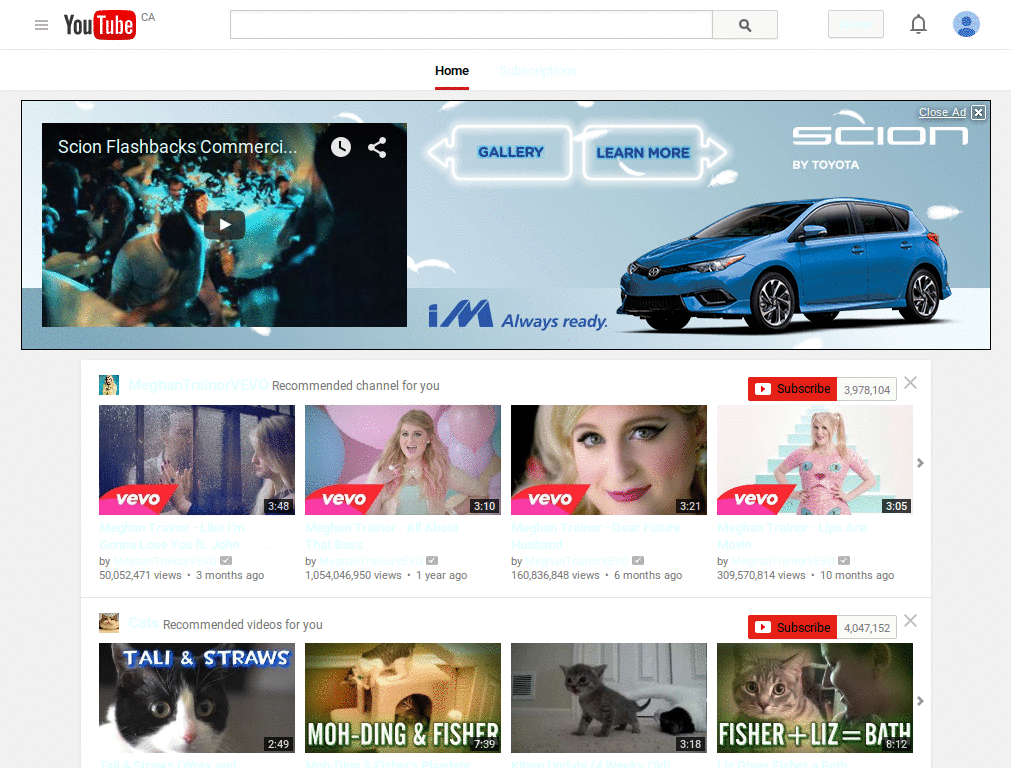Viewport: 1024px width, 768px height.
Task: Open Lips Are Movin title link
Action: [x=792, y=536]
